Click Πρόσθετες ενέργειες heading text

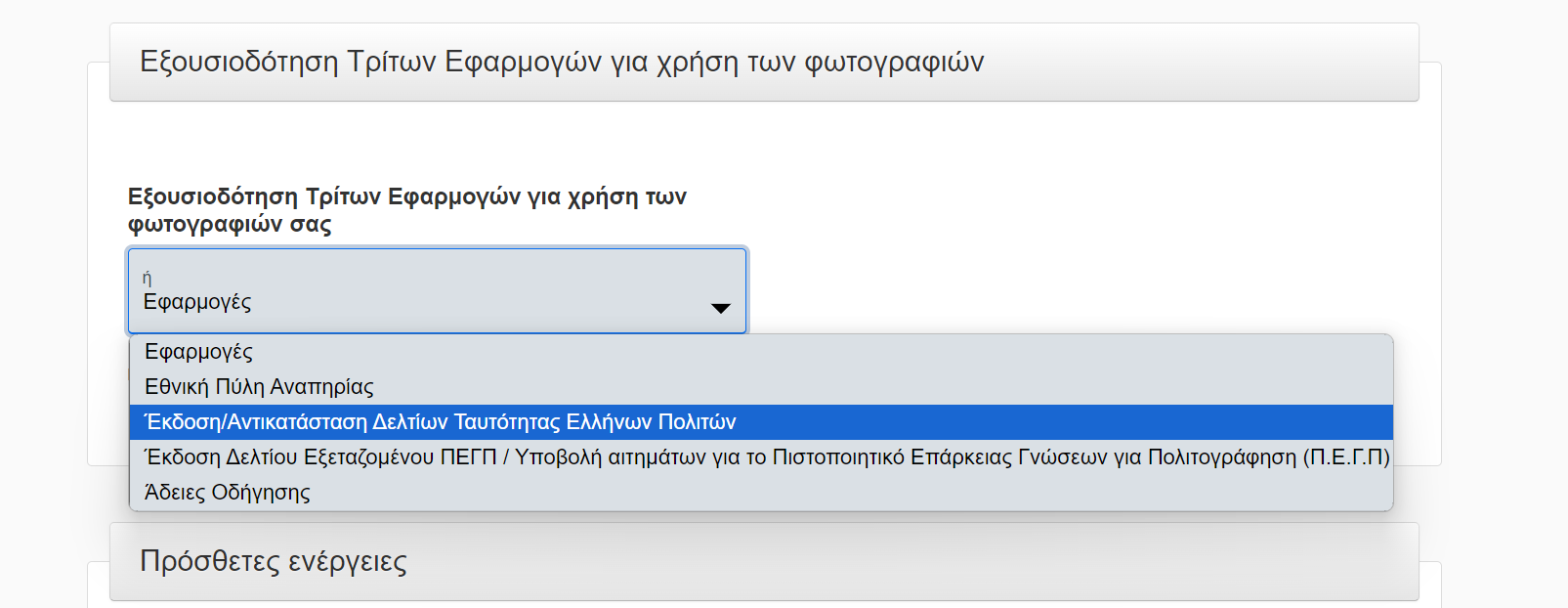[x=274, y=561]
